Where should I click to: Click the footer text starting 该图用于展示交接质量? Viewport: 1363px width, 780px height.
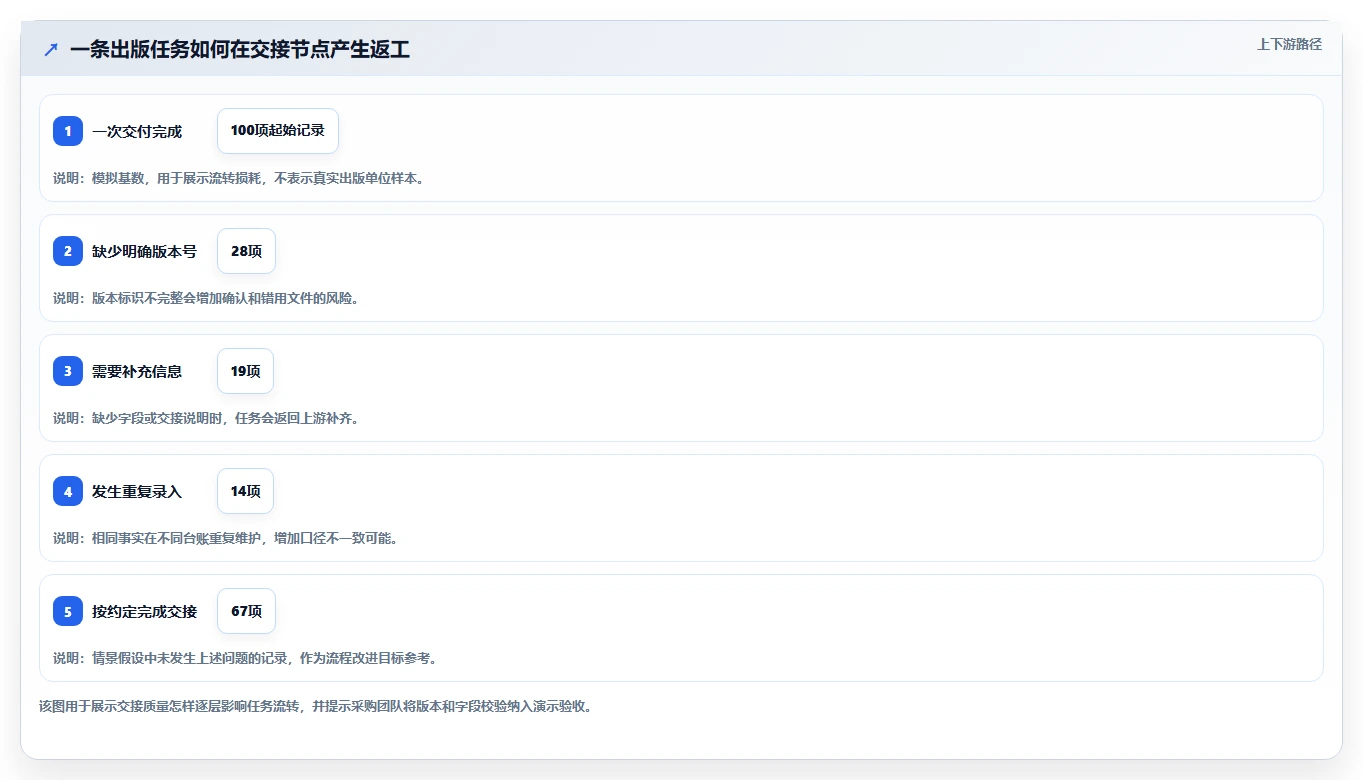(x=315, y=706)
